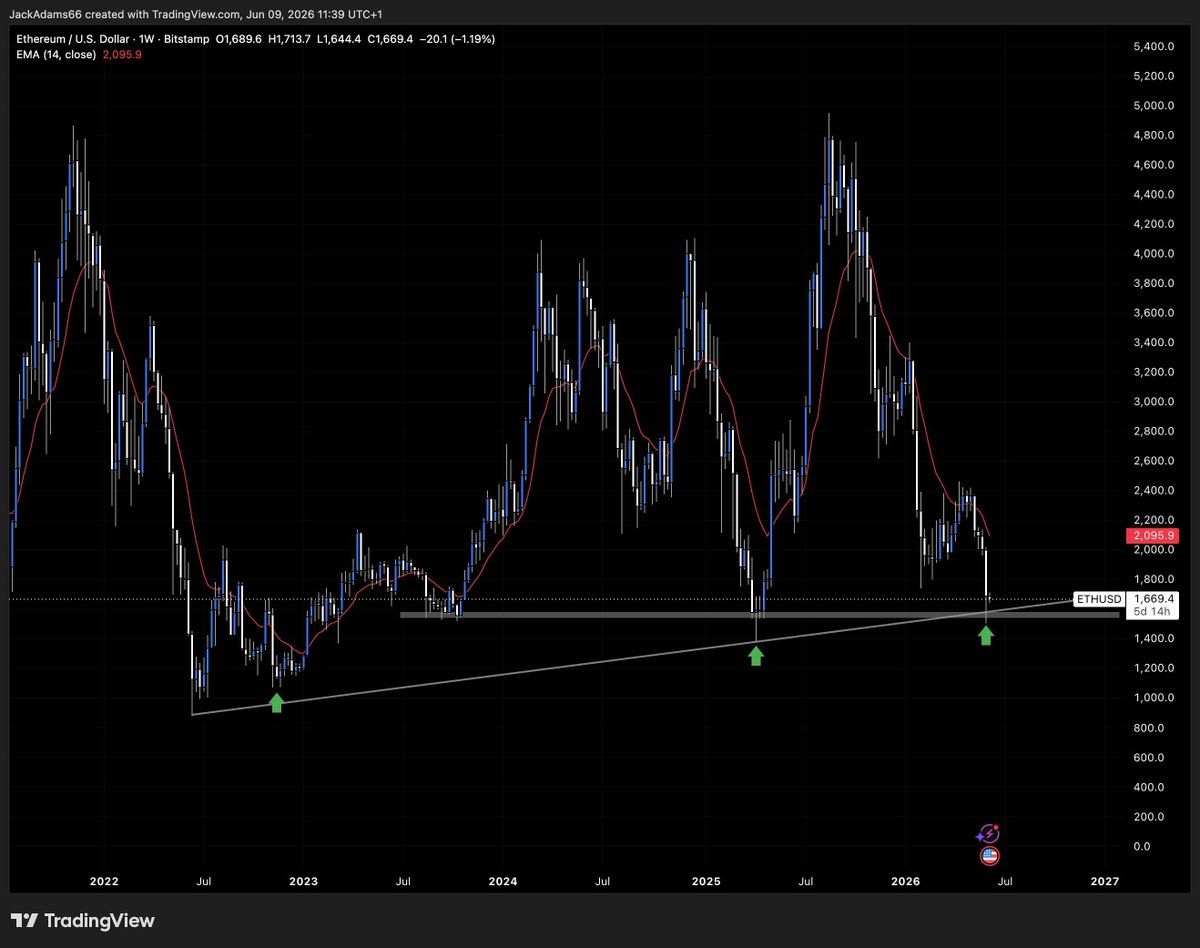Screen dimensions: 1200x948
Task: Click the EMA (14, close) indicator label
Action: pyautogui.click(x=56, y=54)
